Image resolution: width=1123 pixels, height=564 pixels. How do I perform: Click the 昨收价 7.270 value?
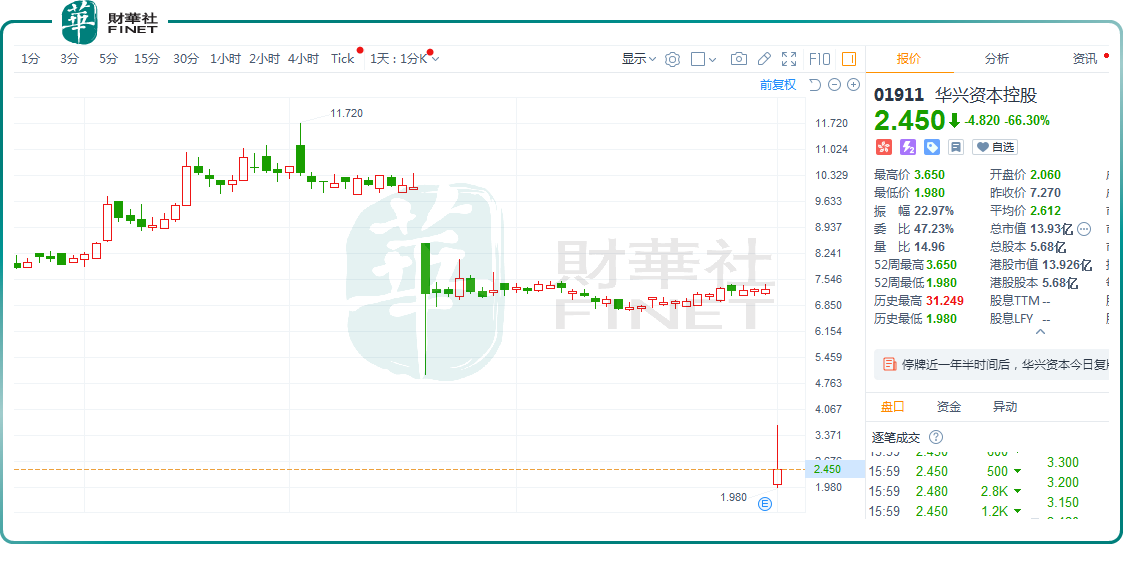point(1046,192)
